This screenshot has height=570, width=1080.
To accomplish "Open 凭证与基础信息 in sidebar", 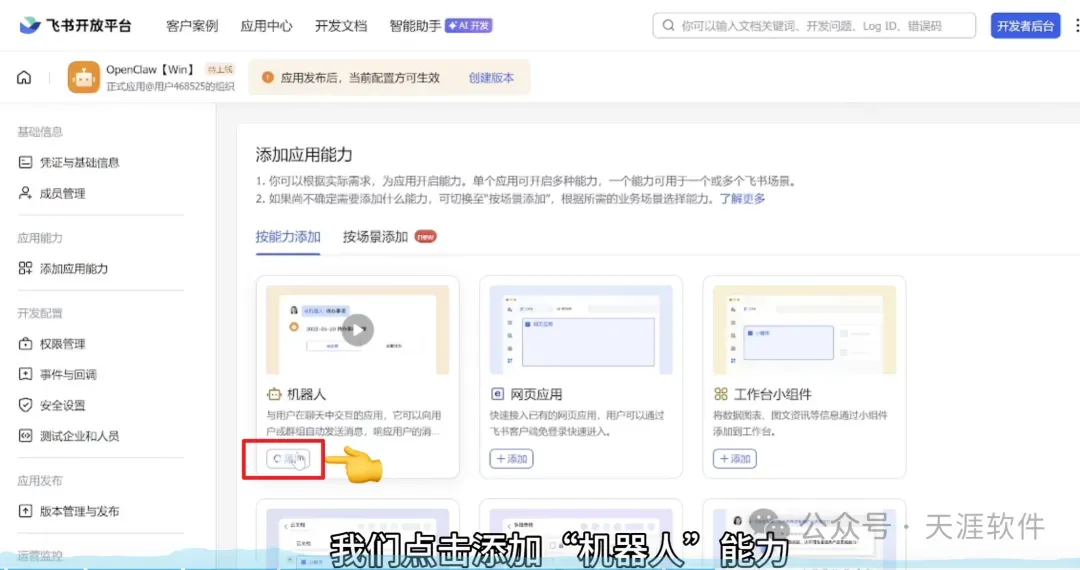I will click(x=79, y=162).
